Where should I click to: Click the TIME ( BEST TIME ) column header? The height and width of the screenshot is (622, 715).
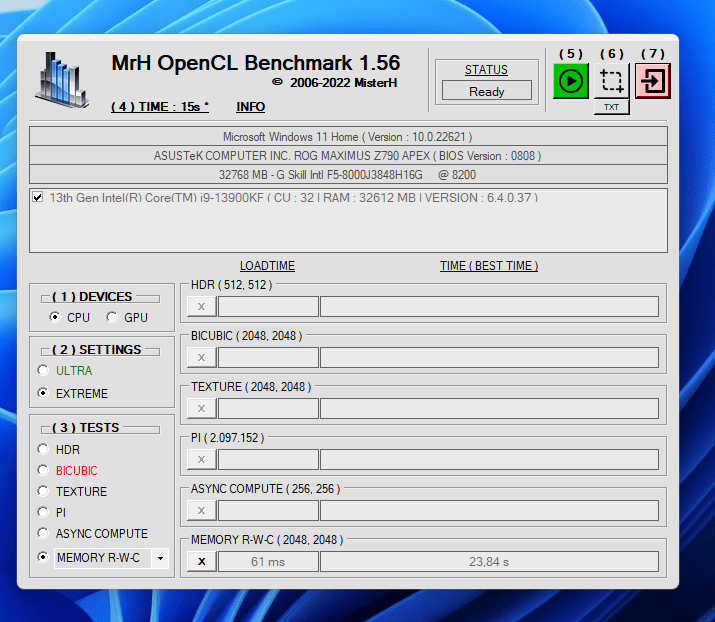[x=489, y=266]
